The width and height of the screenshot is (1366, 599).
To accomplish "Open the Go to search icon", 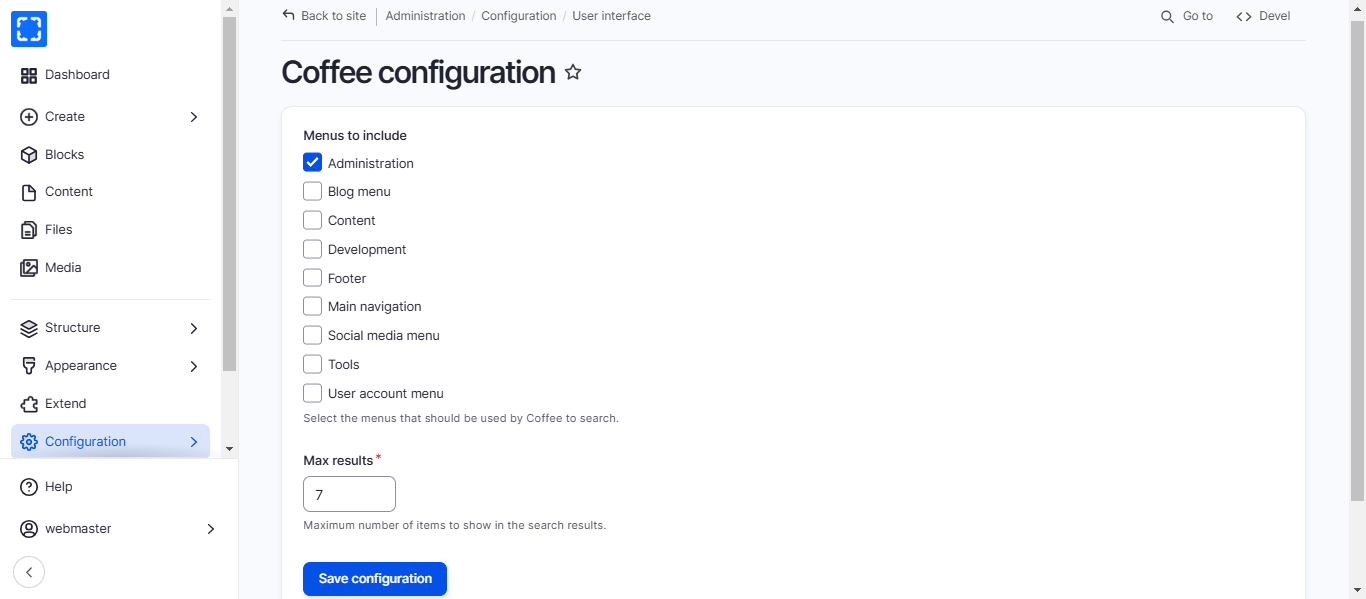I will coord(1167,17).
